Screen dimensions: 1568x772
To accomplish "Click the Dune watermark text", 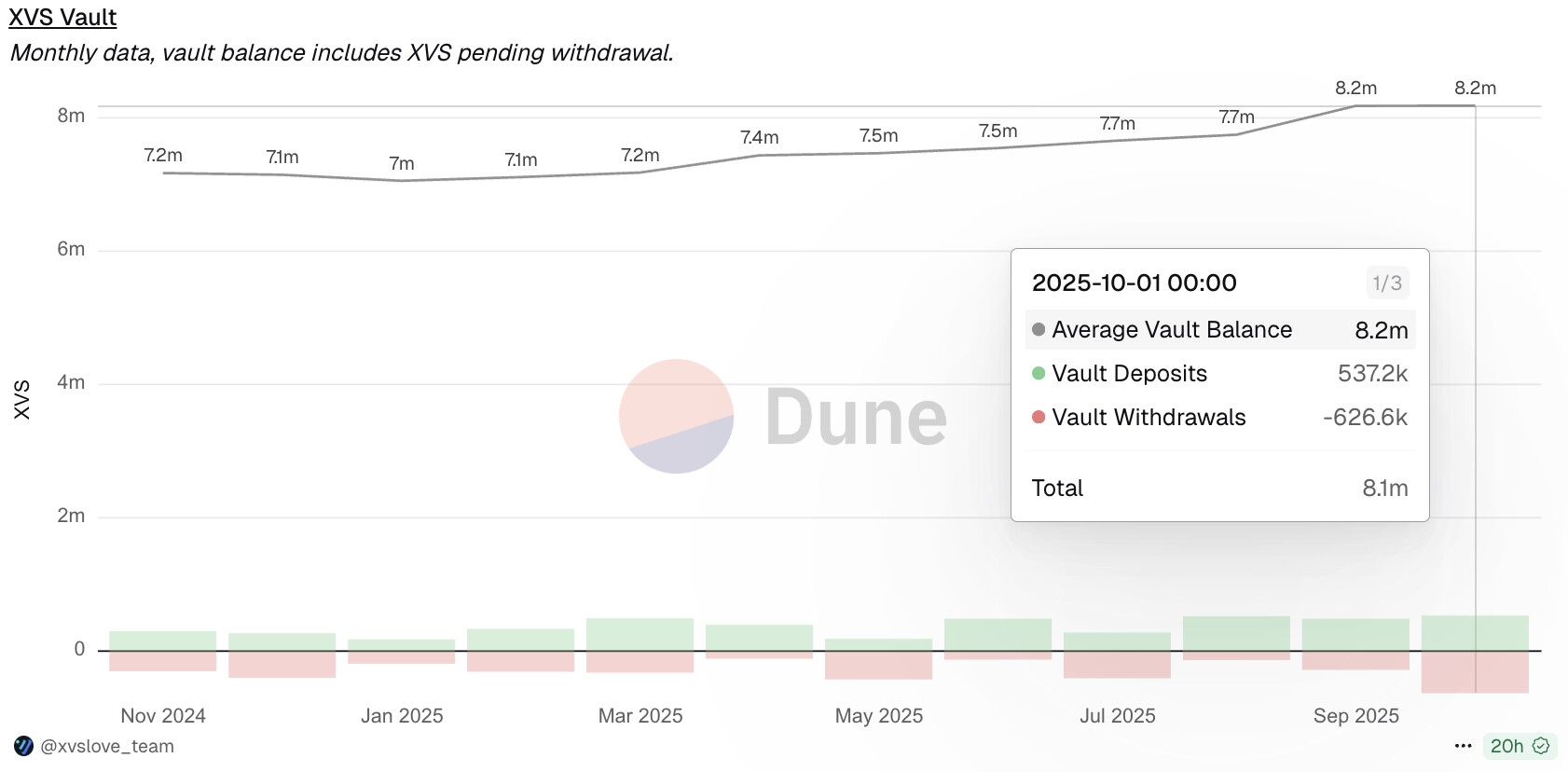I will 856,418.
